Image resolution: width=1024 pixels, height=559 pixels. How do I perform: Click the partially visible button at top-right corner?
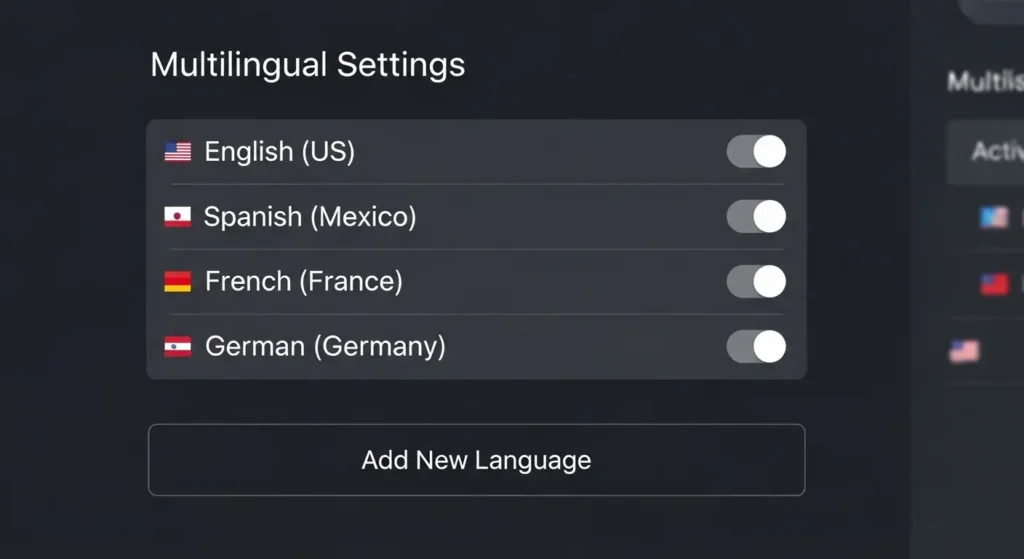pyautogui.click(x=992, y=8)
